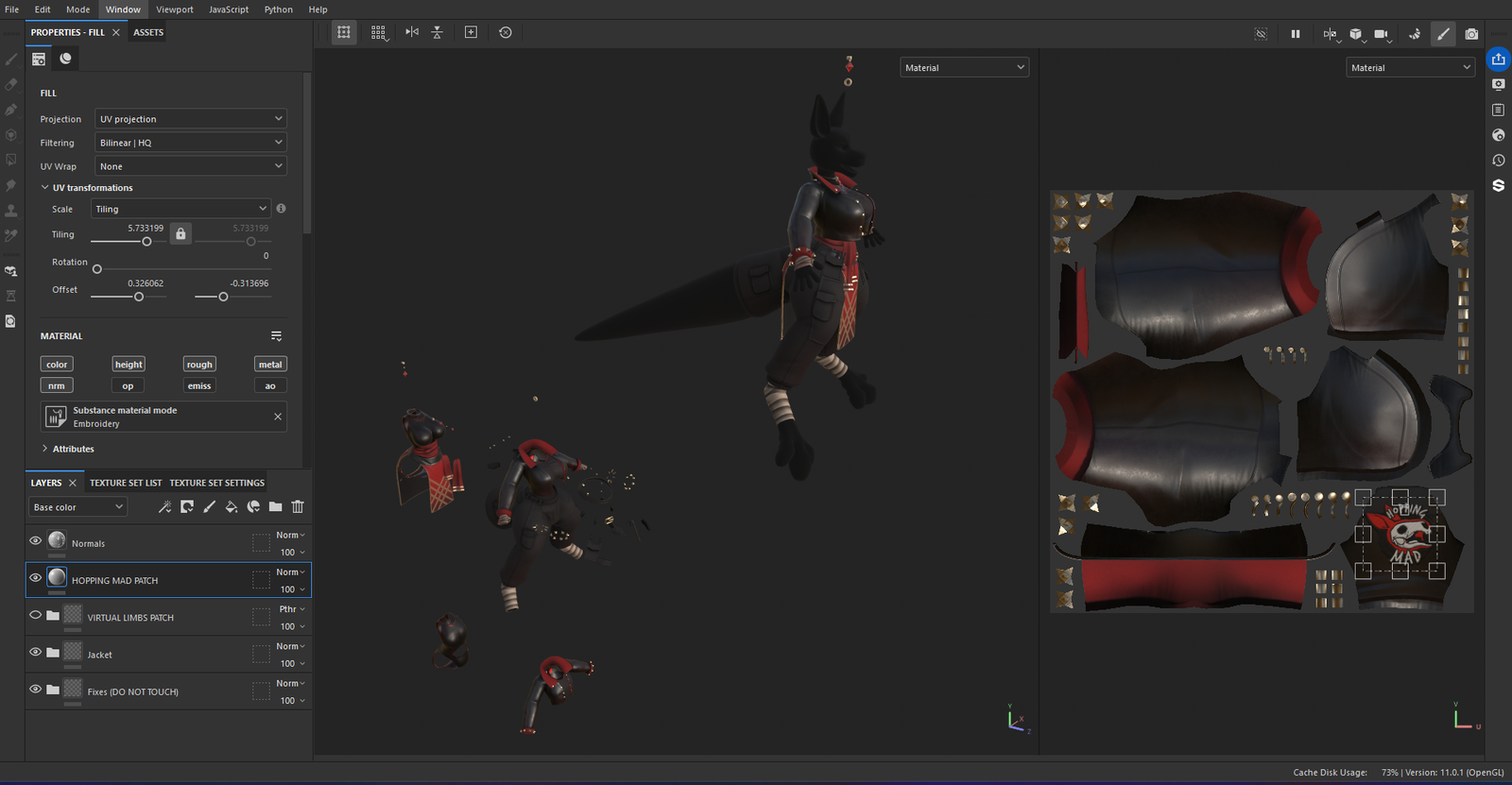Open the Viewport menu
1512x785 pixels.
[174, 9]
